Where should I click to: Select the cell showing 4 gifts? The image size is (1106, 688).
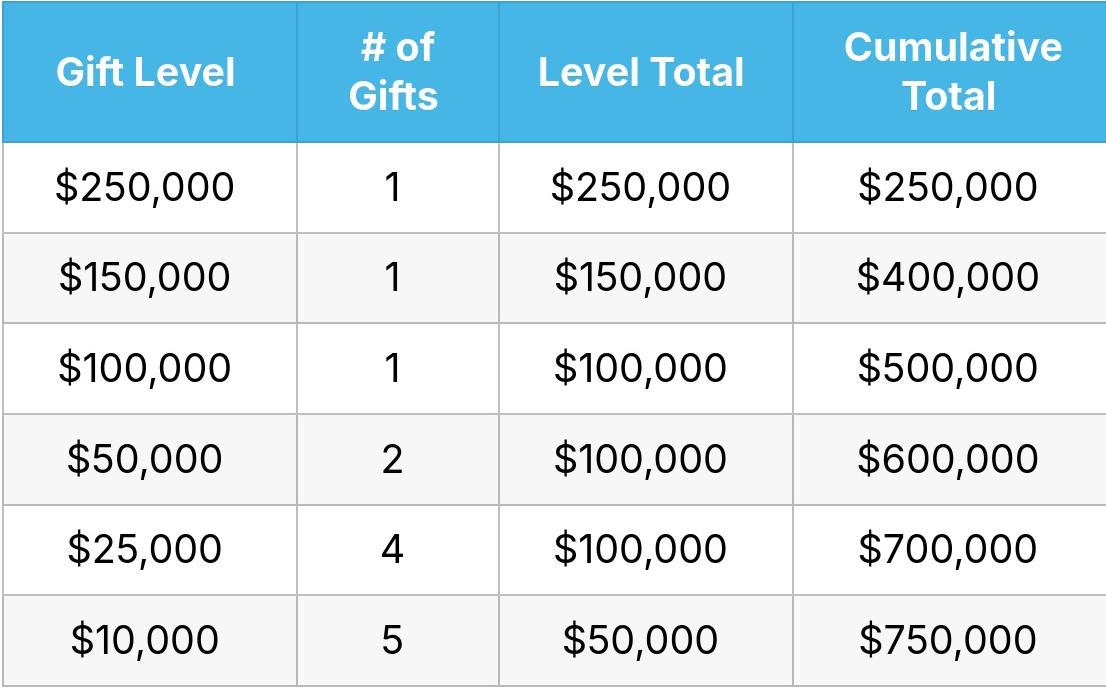[x=393, y=549]
